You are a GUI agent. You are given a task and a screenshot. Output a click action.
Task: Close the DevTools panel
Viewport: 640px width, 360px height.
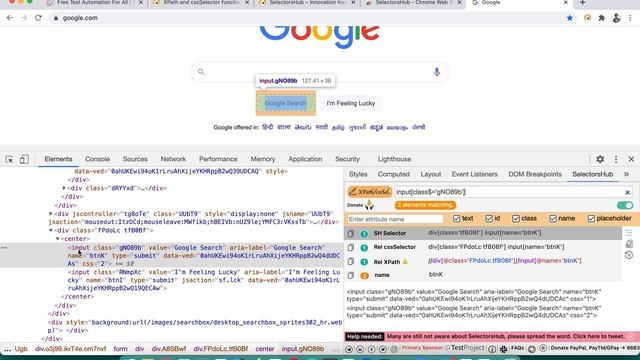pyautogui.click(x=631, y=159)
